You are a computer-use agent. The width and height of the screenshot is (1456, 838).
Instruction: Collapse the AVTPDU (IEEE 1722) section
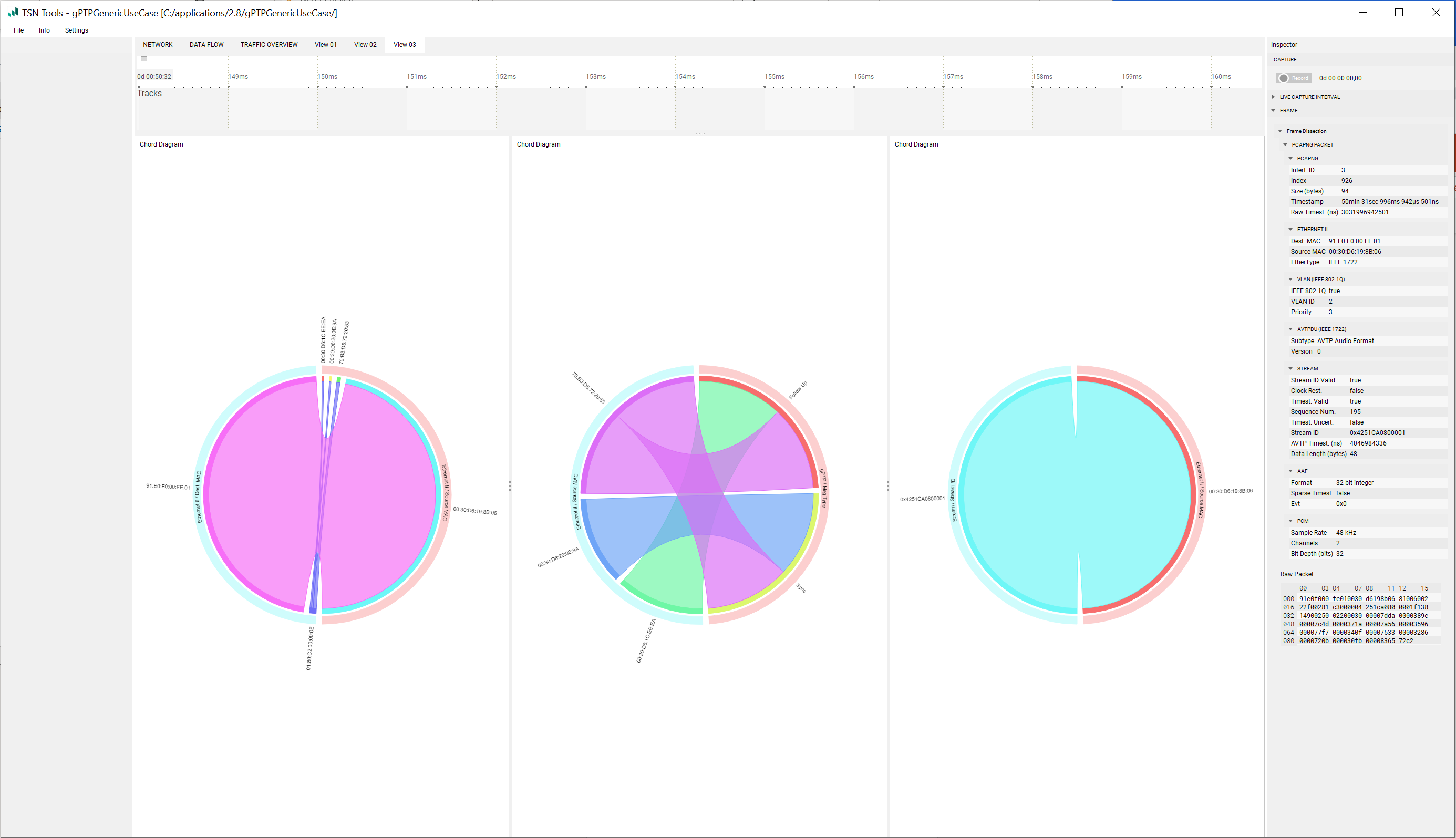pos(1290,329)
